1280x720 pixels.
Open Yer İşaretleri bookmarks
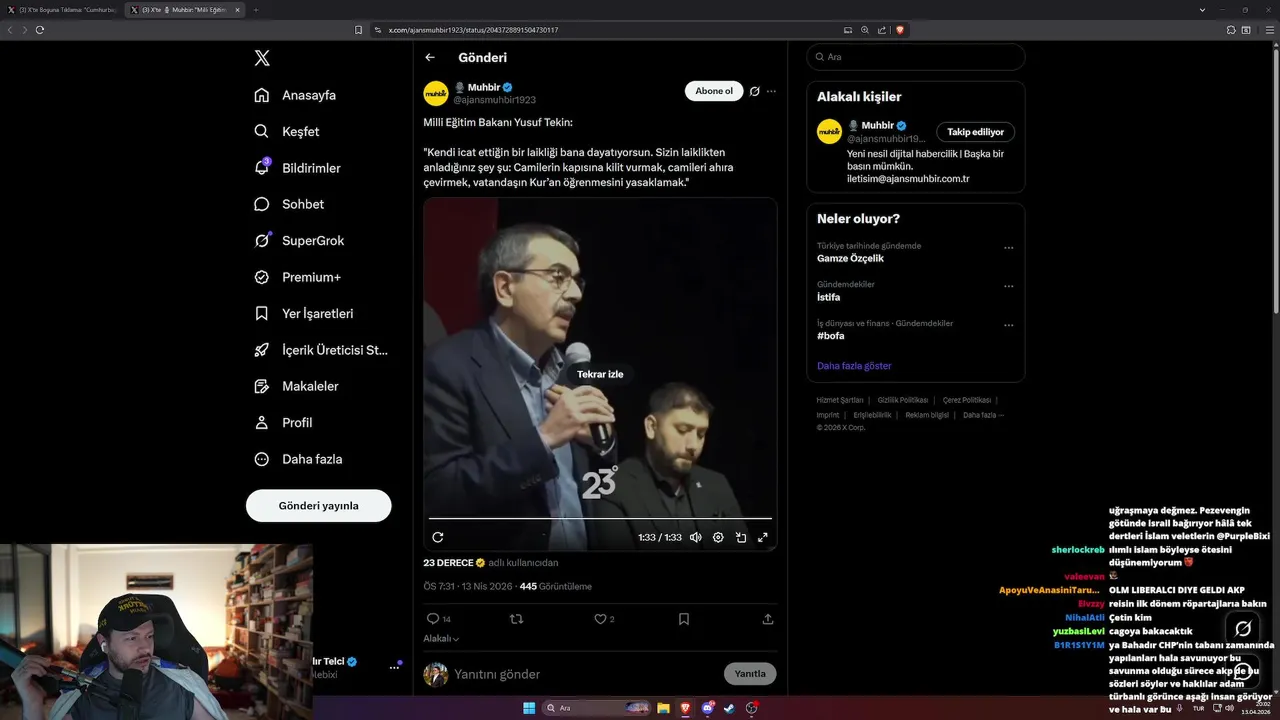tap(303, 313)
